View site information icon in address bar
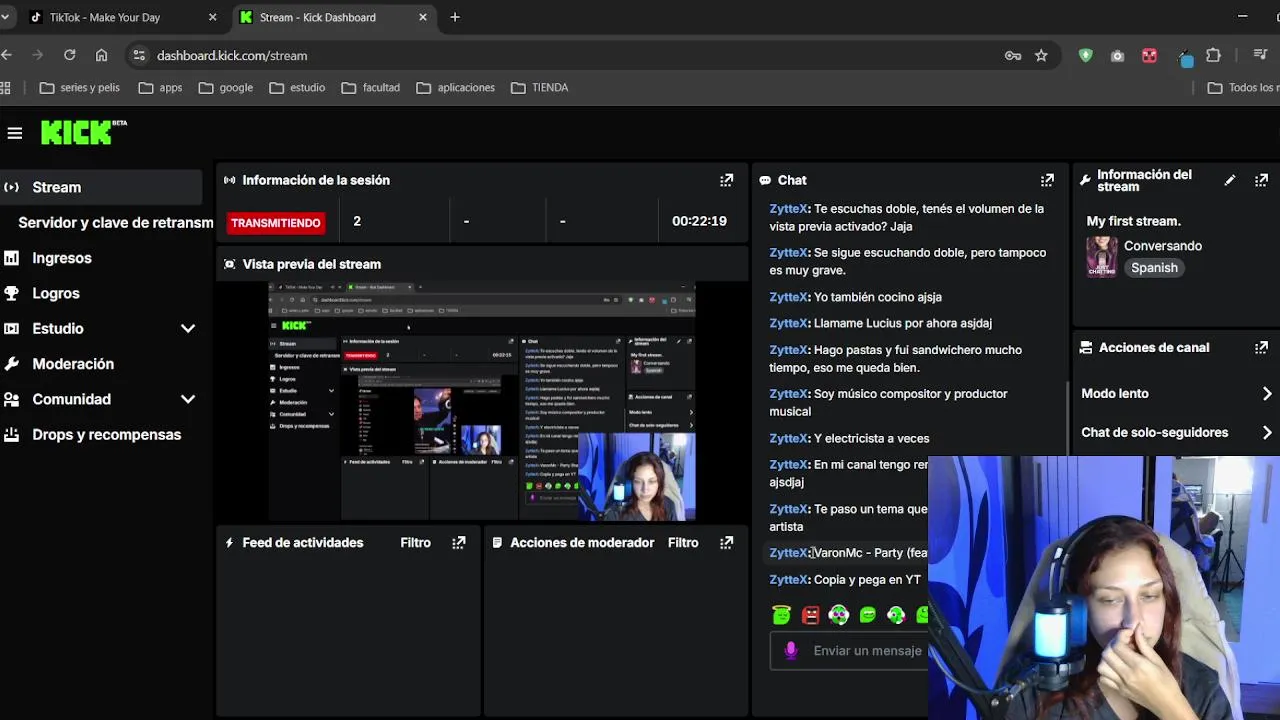 [x=139, y=55]
